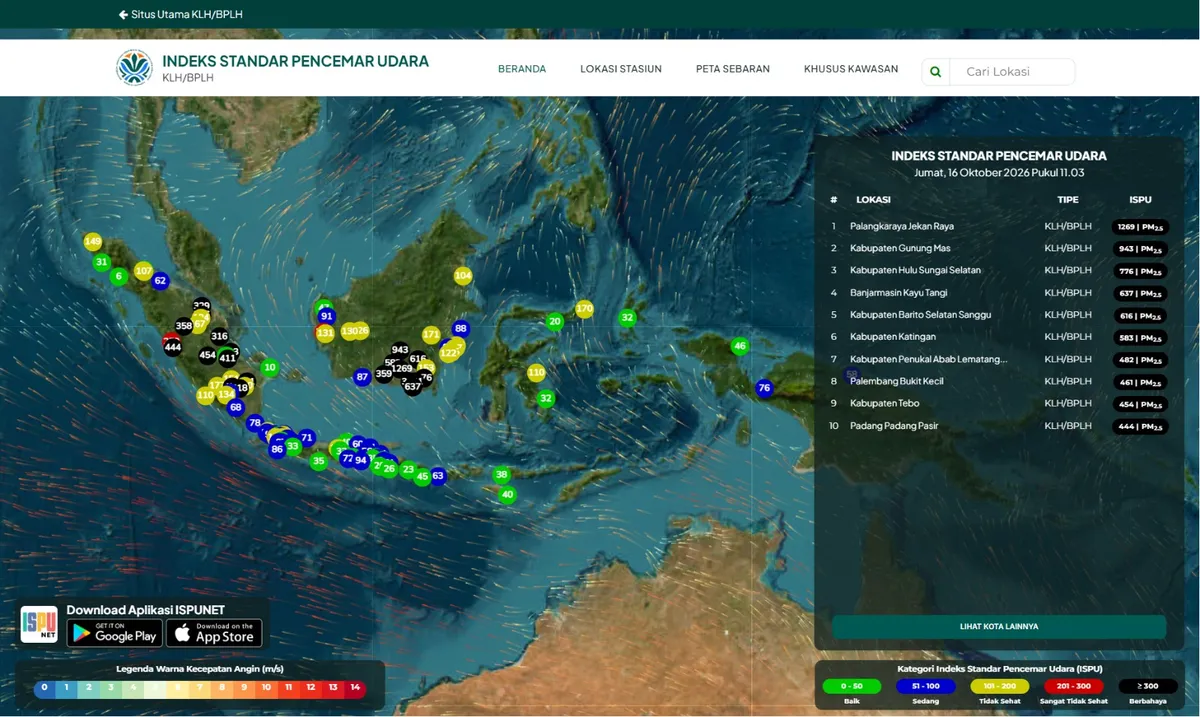Click the Banjarmasin Kayu Tangi location
Screen dimensions: 1200x717
pos(898,293)
